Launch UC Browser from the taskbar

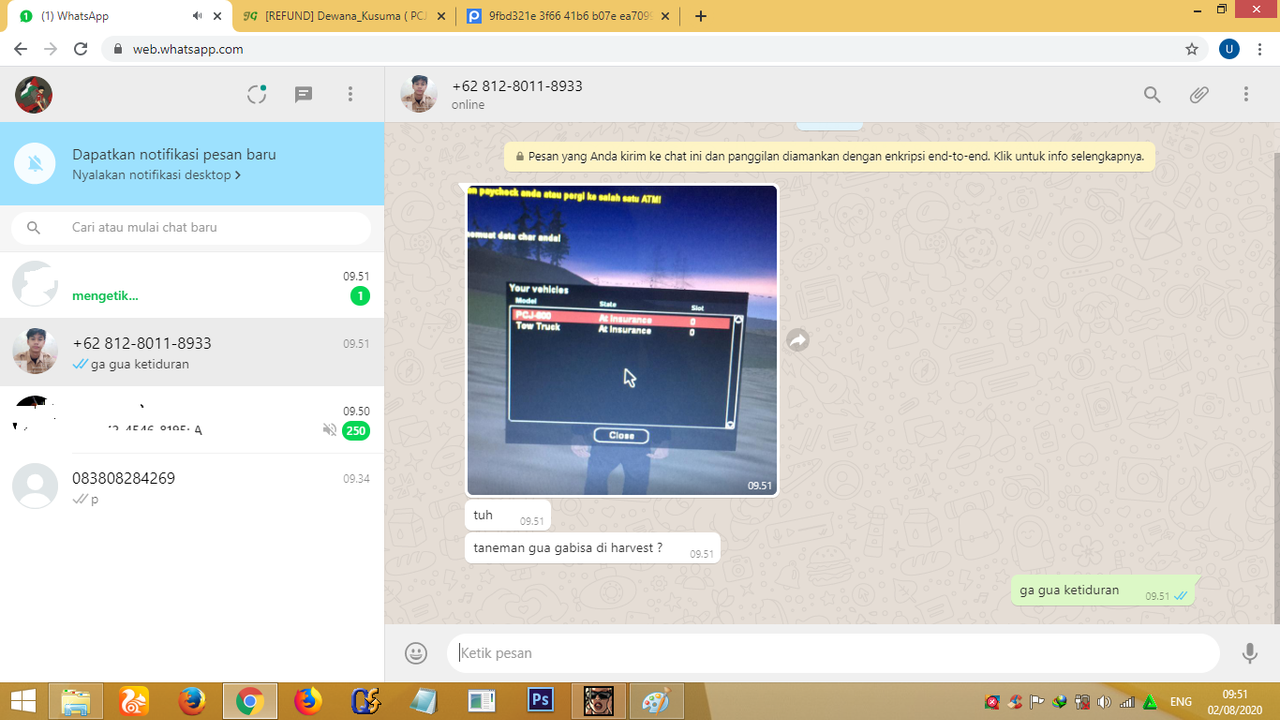point(134,701)
